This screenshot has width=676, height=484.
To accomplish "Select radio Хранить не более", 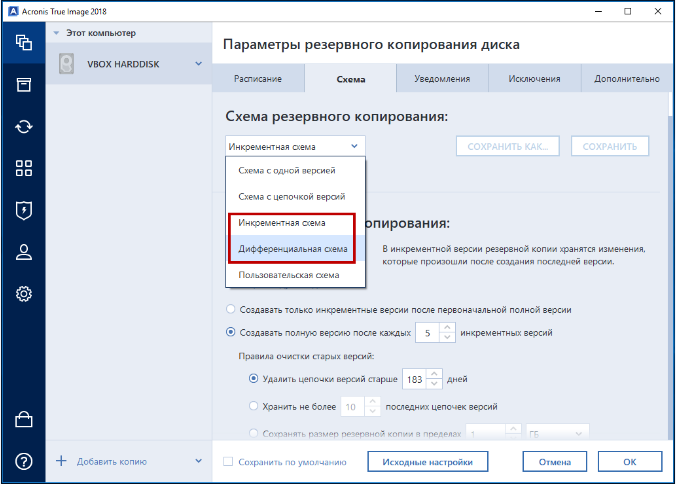I will [254, 406].
